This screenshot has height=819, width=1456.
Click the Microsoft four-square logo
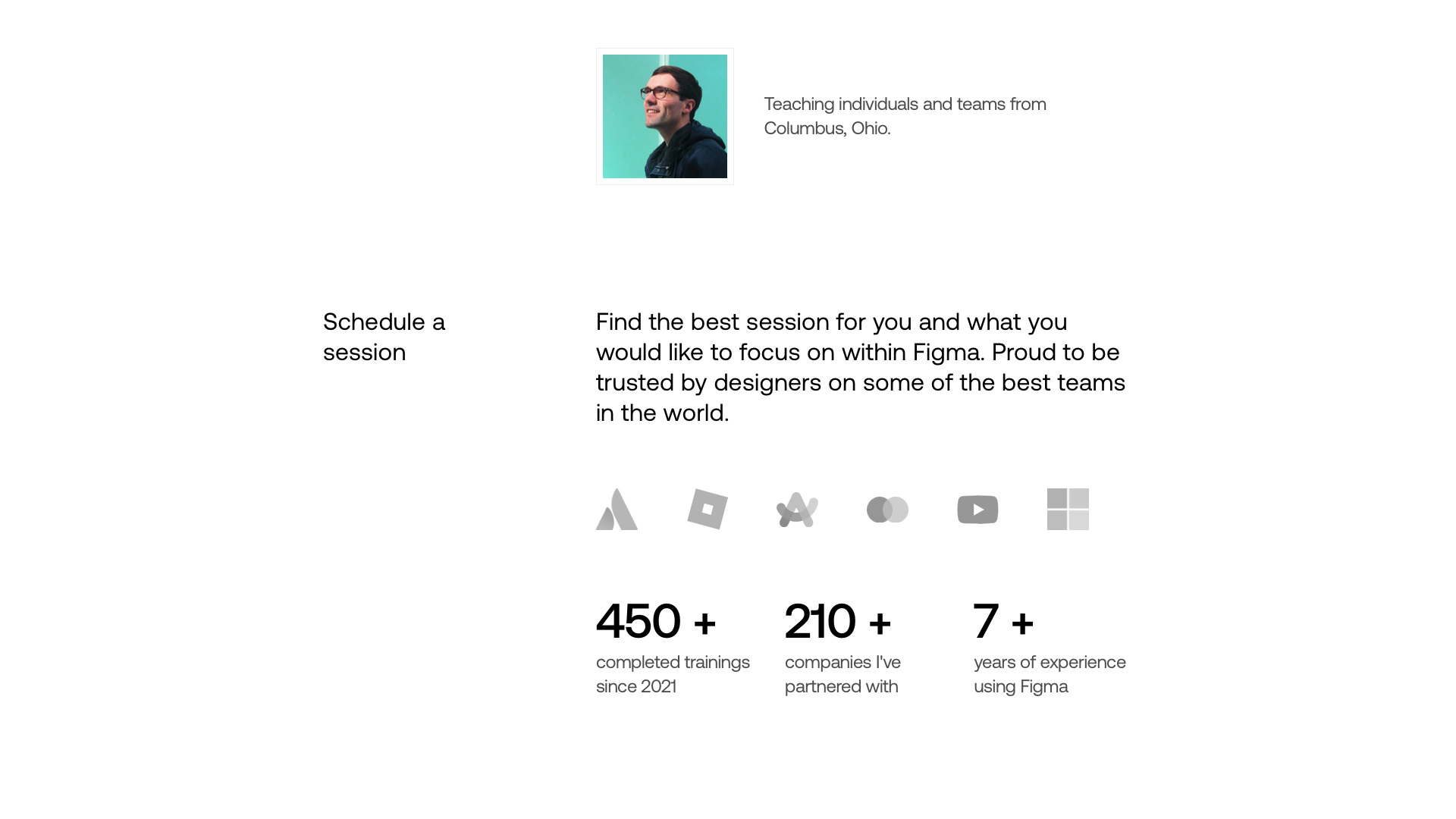[x=1068, y=509]
